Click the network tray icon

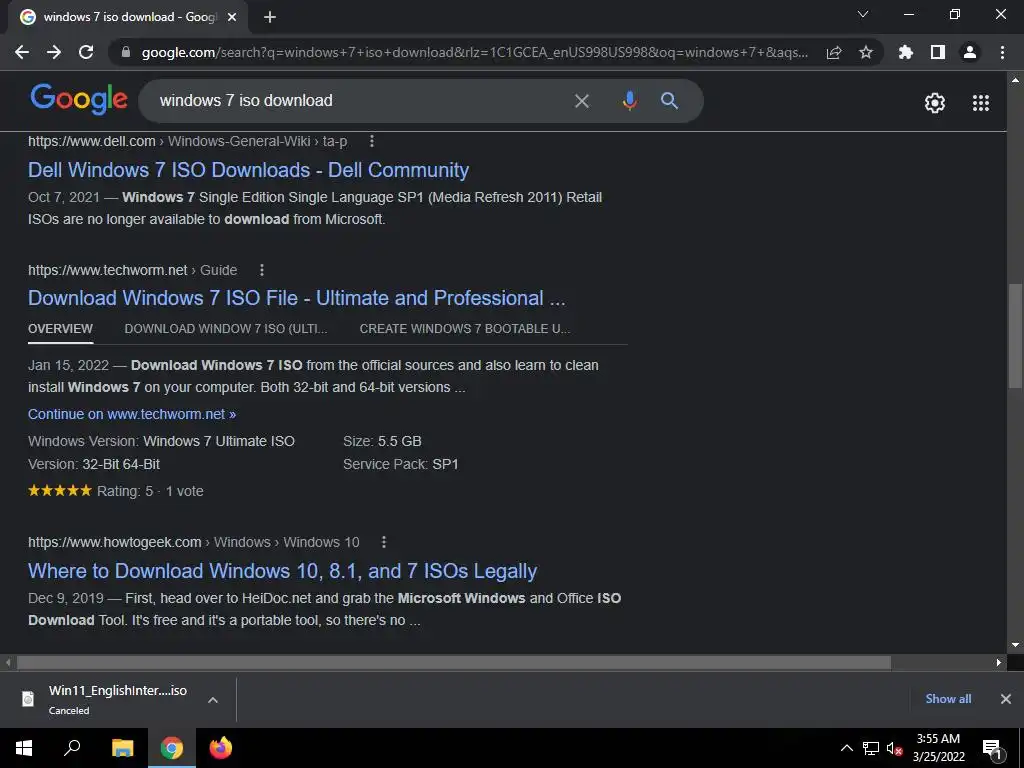[871, 748]
